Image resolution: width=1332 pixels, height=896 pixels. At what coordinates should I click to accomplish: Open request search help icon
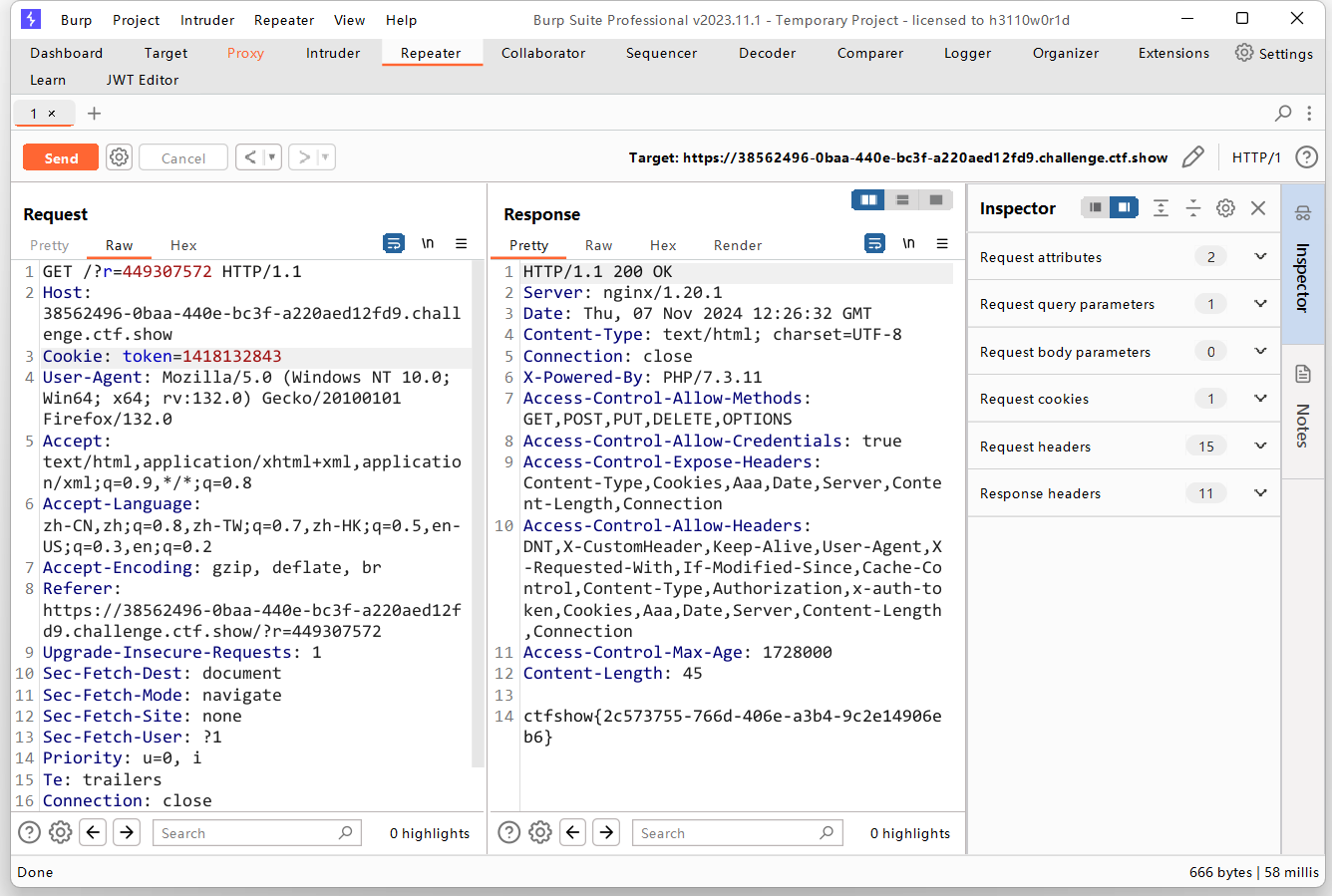tap(30, 832)
